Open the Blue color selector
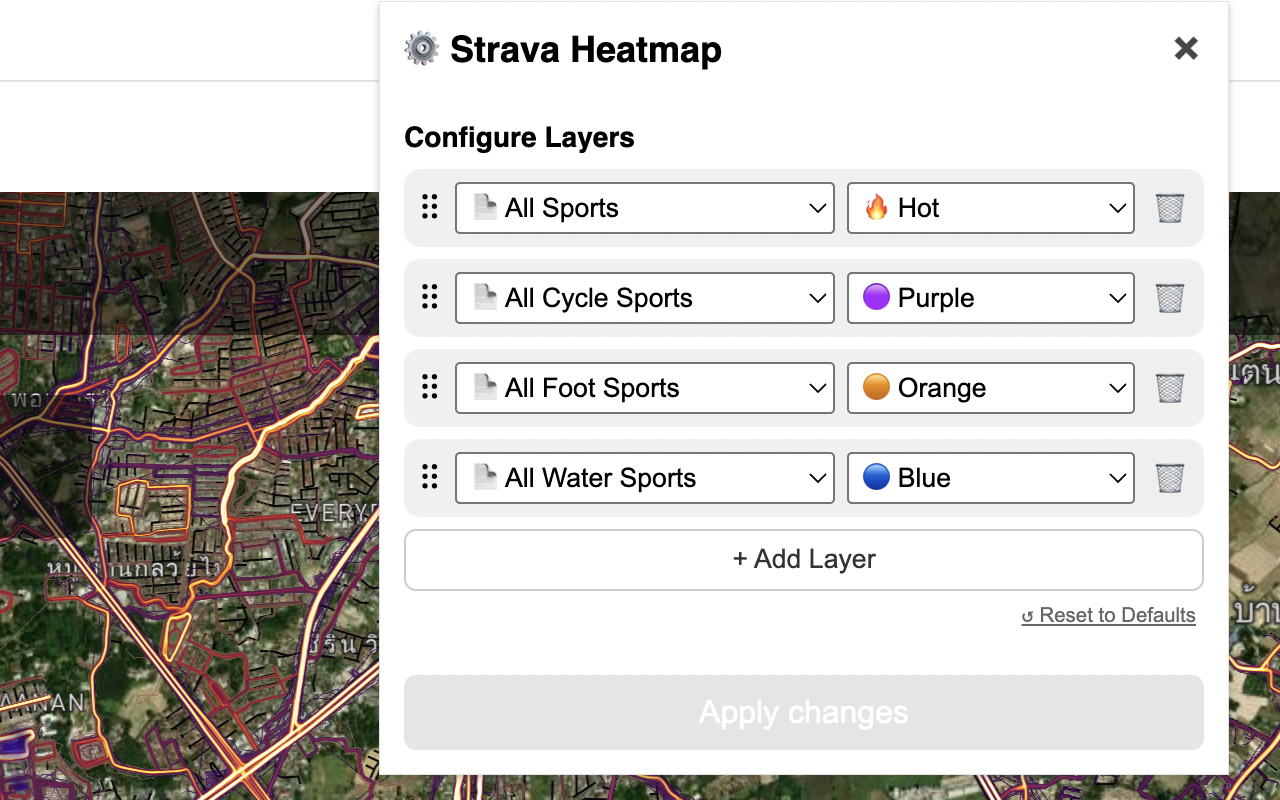Screen dimensions: 1280x800 [991, 478]
